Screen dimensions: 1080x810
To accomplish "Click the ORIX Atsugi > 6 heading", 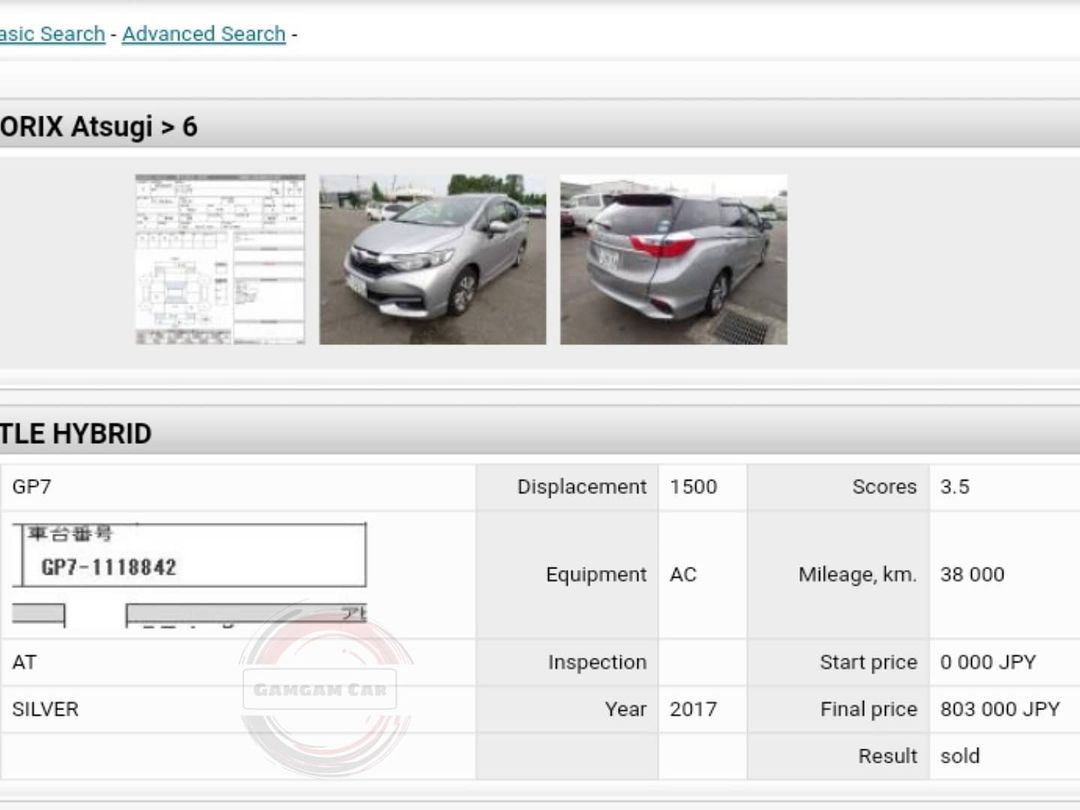I will 99,127.
